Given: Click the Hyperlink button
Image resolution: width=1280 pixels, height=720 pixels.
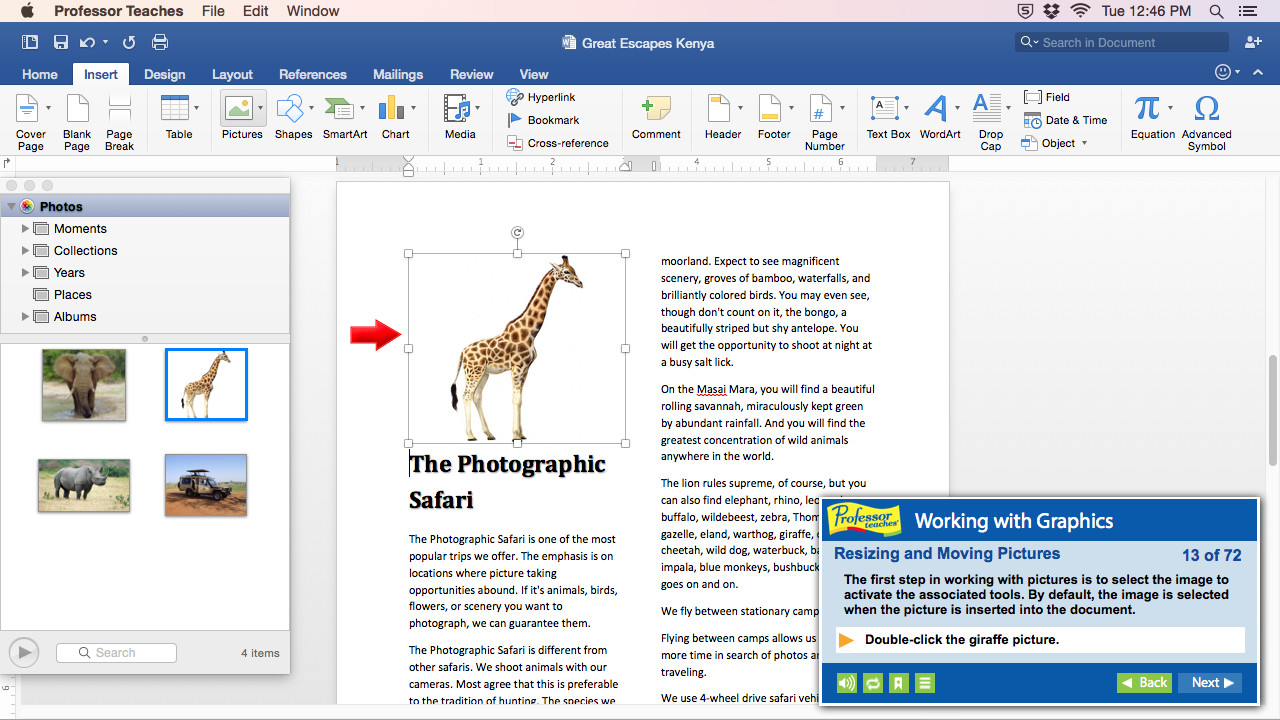Looking at the screenshot, I should (x=541, y=97).
